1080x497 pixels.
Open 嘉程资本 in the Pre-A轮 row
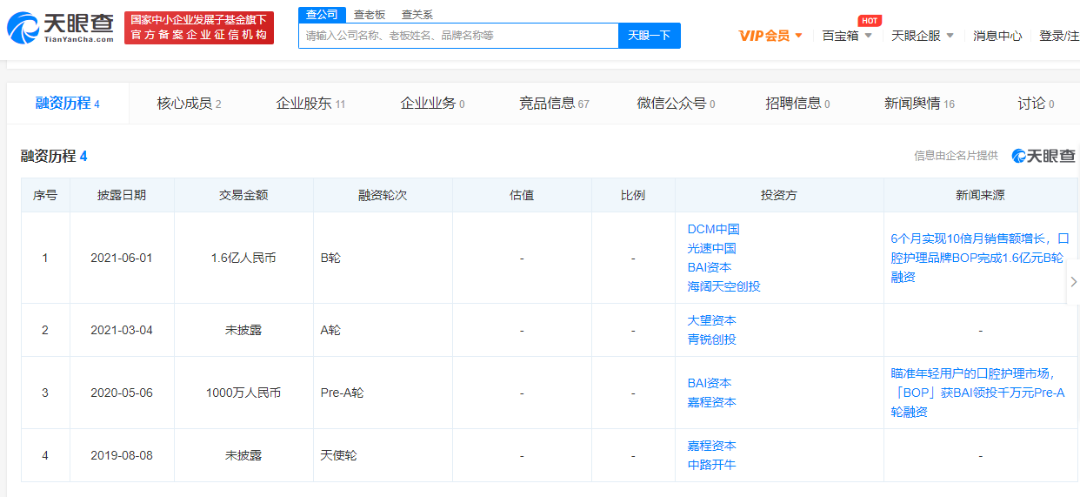tap(712, 402)
